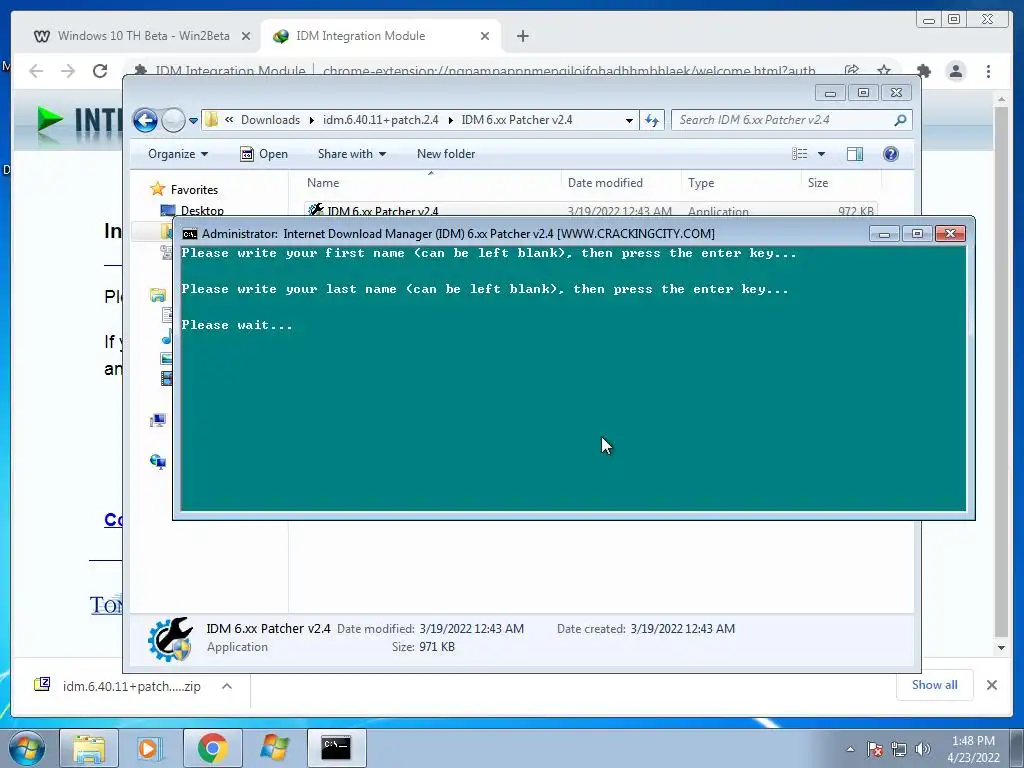This screenshot has height=768, width=1024.
Task: Click IDM 6.xx Patcher v2.4 path segment
Action: (517, 120)
